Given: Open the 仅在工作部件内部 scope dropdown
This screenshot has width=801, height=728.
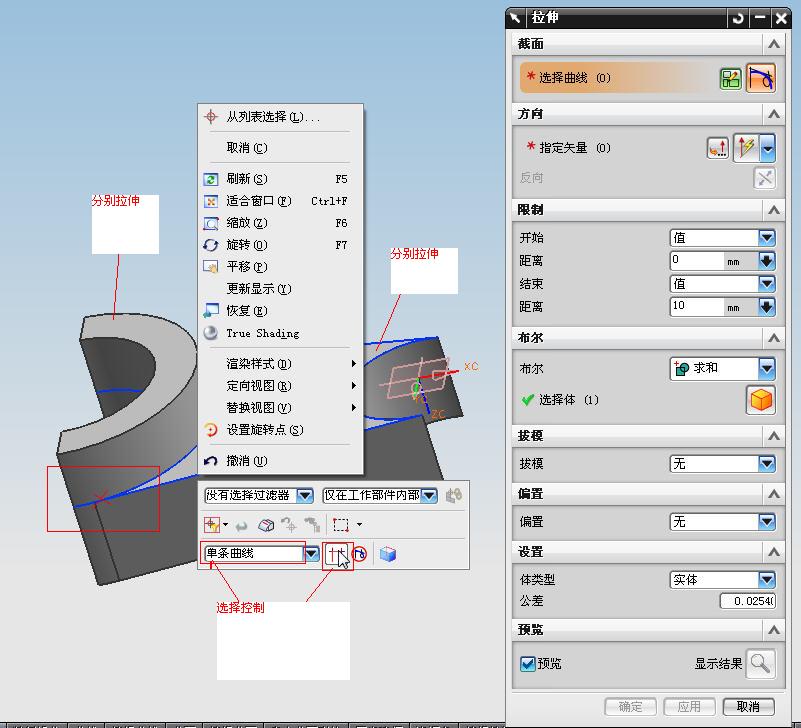Looking at the screenshot, I should (430, 496).
